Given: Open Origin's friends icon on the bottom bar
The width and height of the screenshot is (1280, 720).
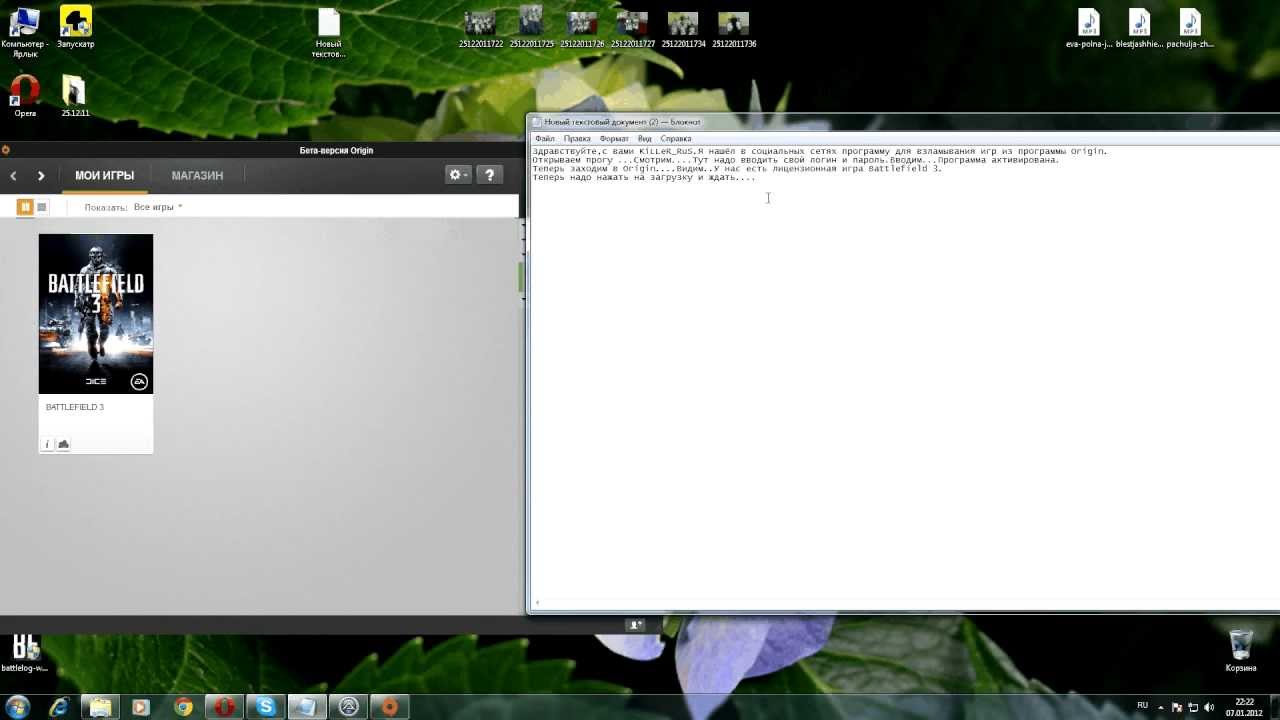Looking at the screenshot, I should point(635,625).
